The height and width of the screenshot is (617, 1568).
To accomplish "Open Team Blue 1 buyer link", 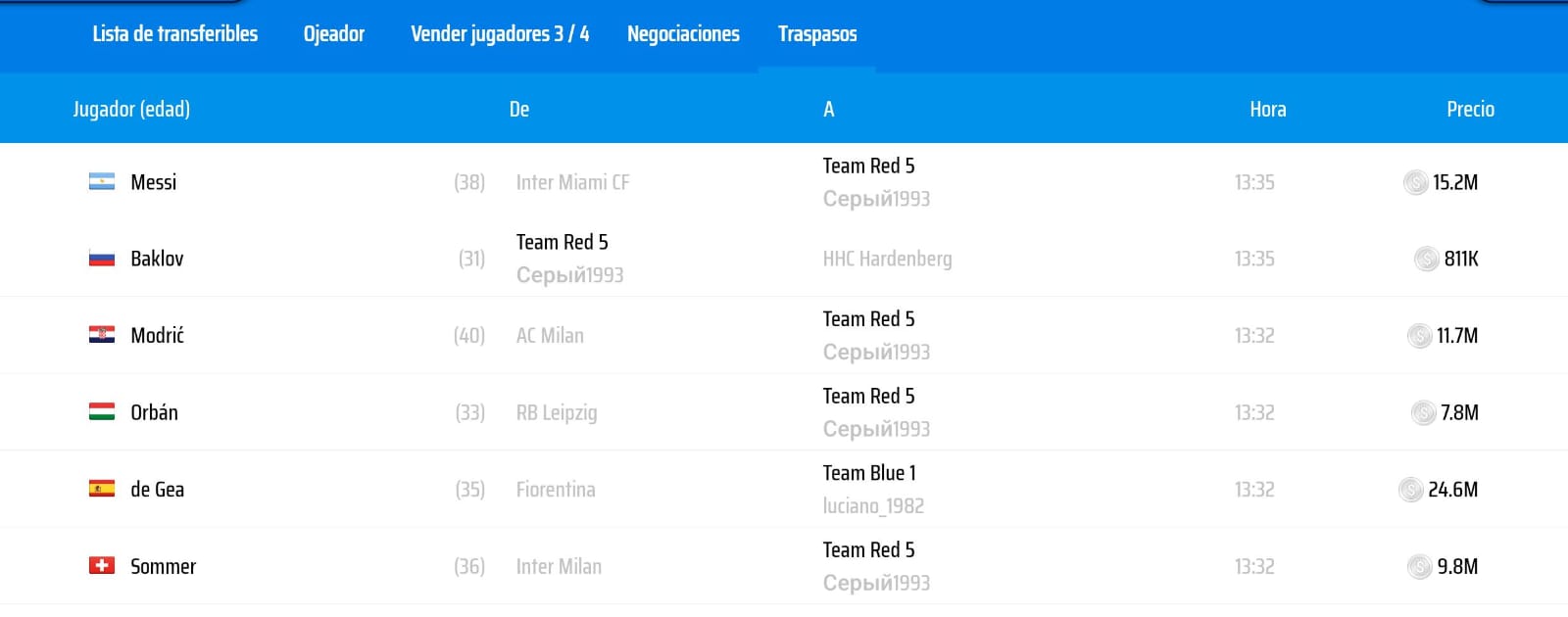I will pos(869,473).
